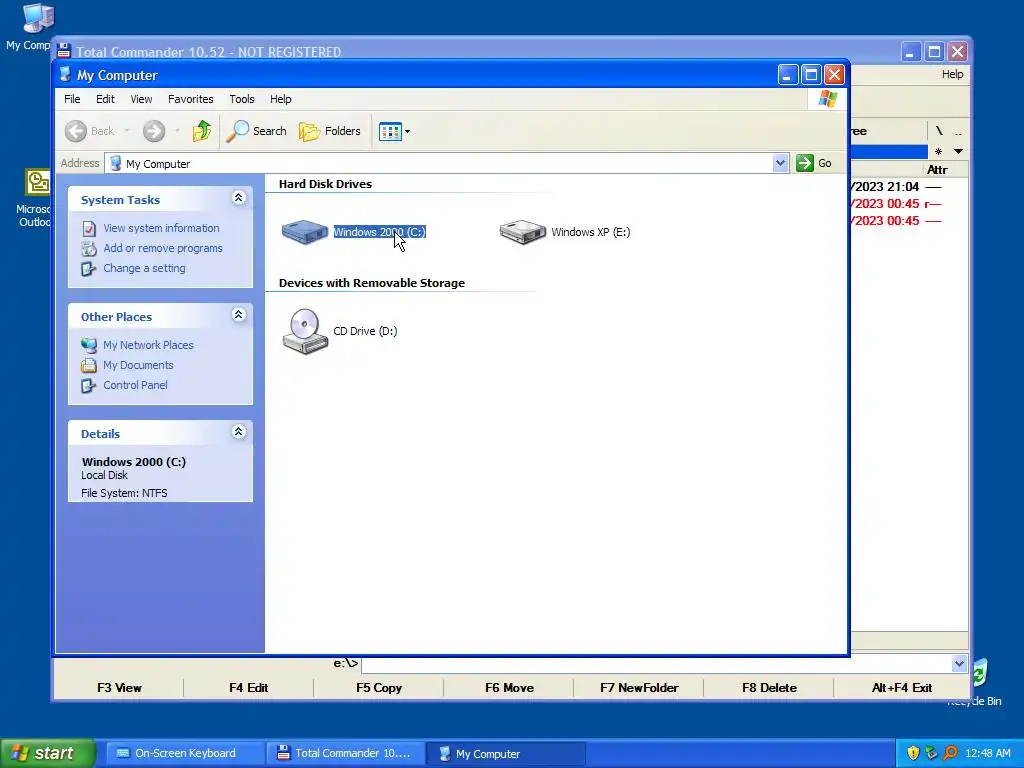
Task: Click Total Commander F7 NewFolder button
Action: [639, 688]
